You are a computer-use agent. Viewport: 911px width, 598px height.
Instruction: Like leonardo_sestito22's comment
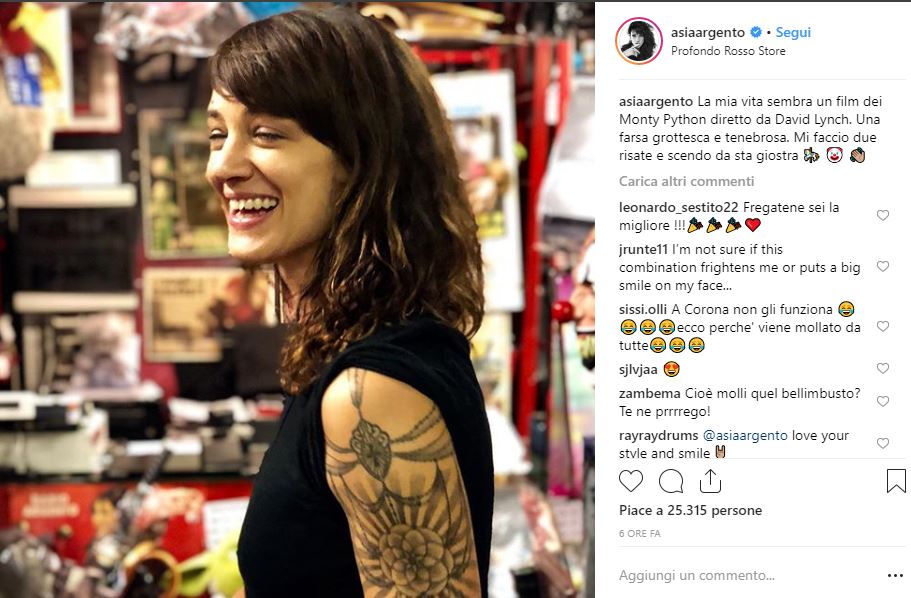coord(883,216)
